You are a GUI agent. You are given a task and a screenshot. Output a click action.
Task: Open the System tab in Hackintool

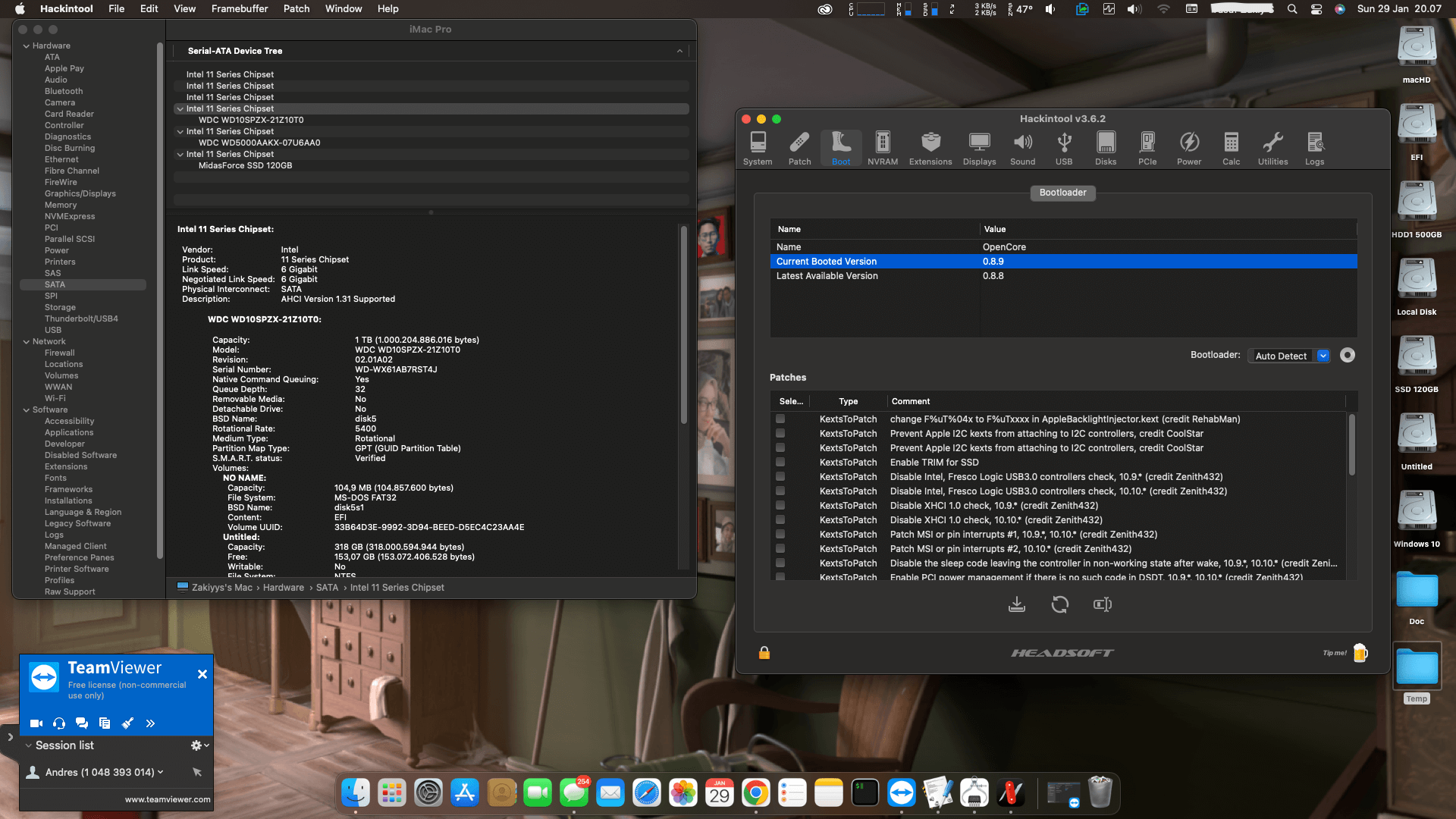tap(758, 149)
